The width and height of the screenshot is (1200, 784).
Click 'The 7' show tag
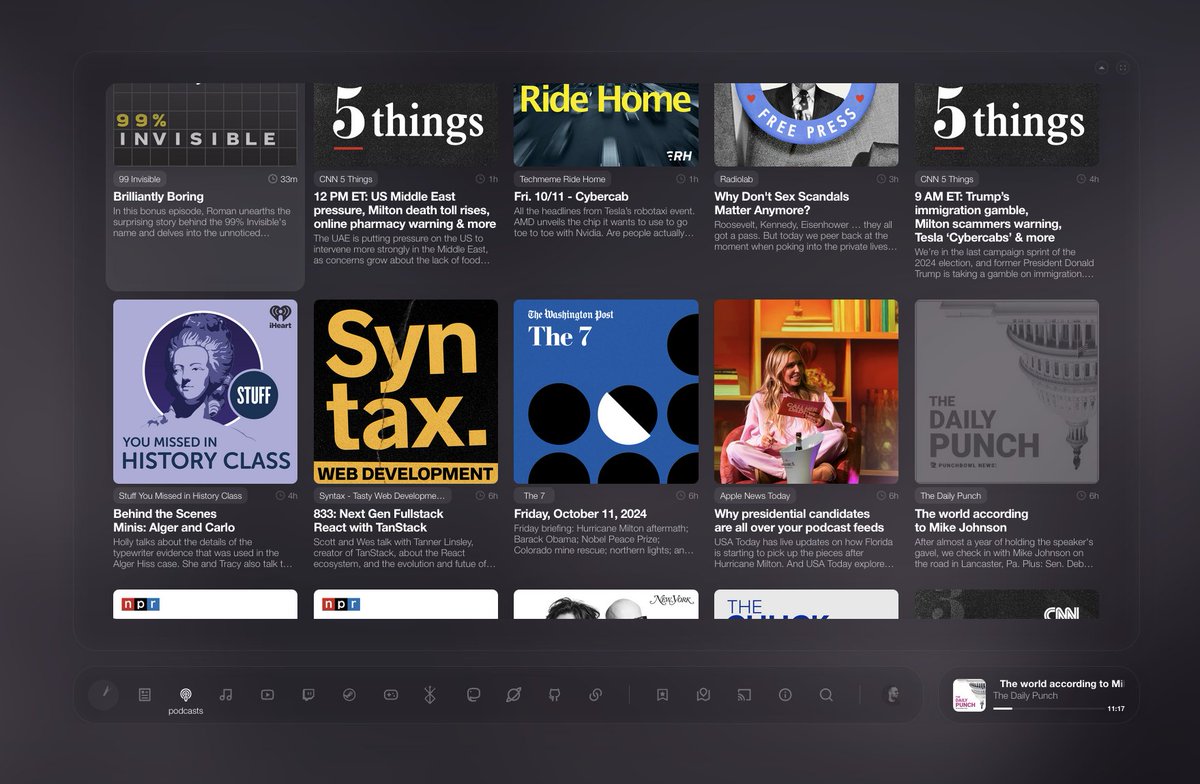tap(534, 496)
